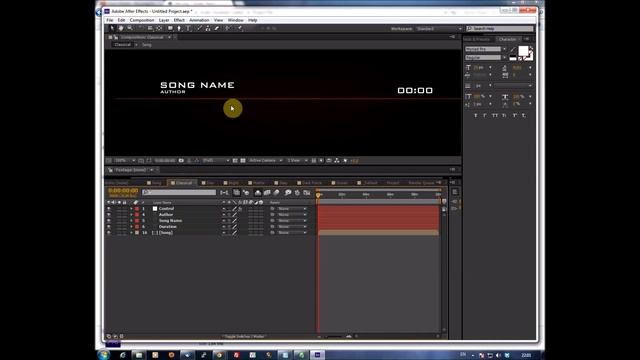This screenshot has width=640, height=360.
Task: Expand the Author layer properties triangle
Action: click(x=131, y=215)
